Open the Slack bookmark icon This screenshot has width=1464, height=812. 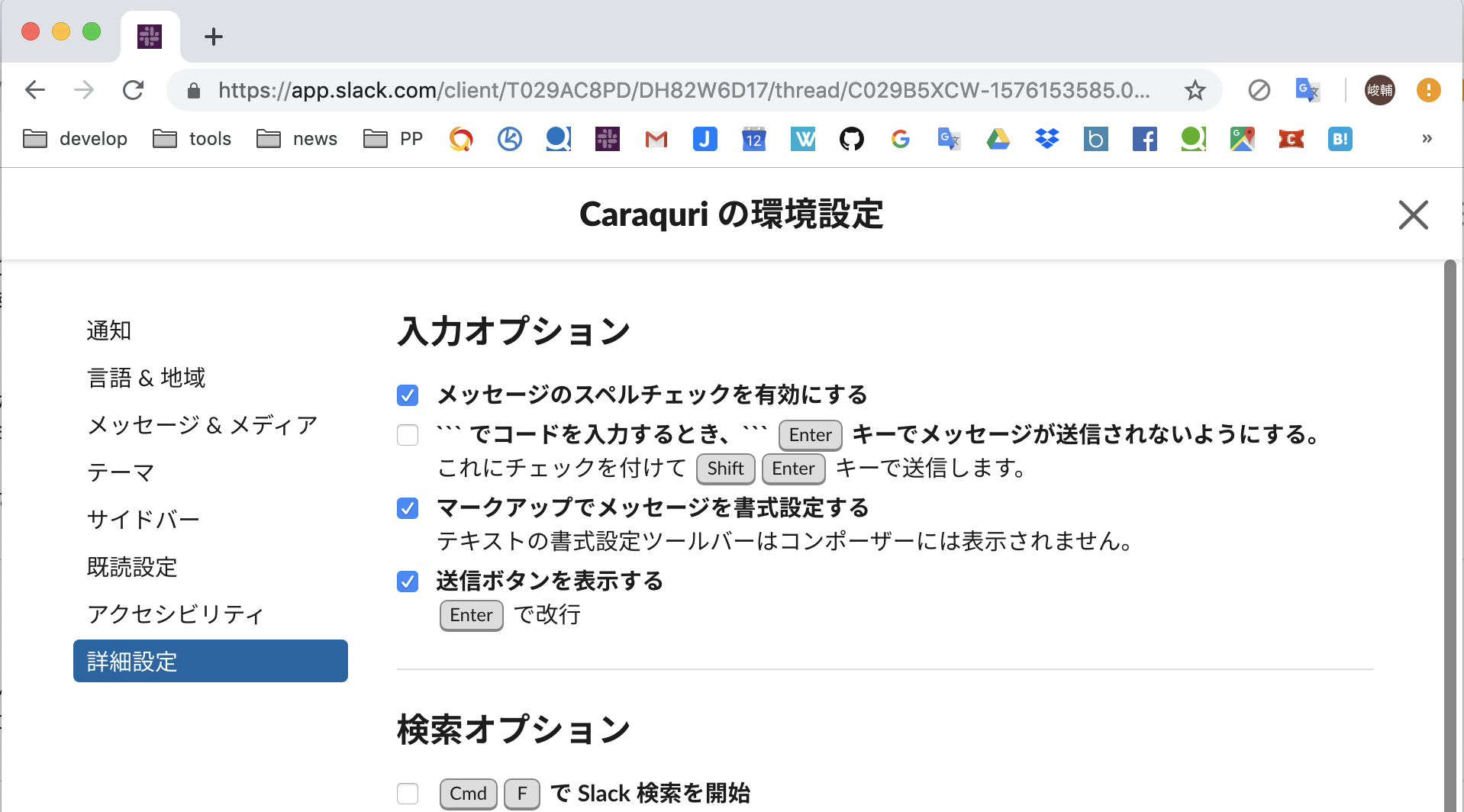pyautogui.click(x=608, y=139)
